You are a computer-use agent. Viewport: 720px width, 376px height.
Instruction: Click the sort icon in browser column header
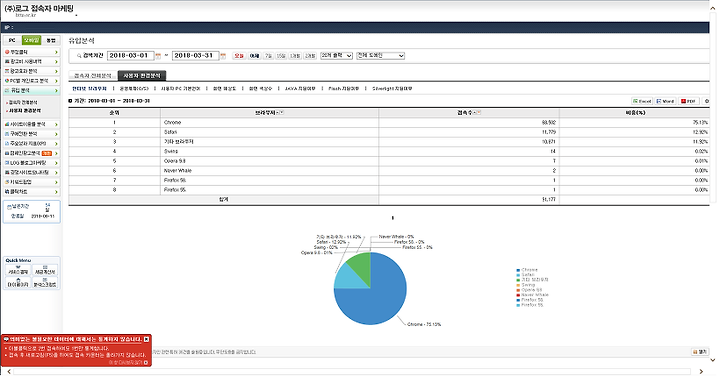pyautogui.click(x=281, y=112)
